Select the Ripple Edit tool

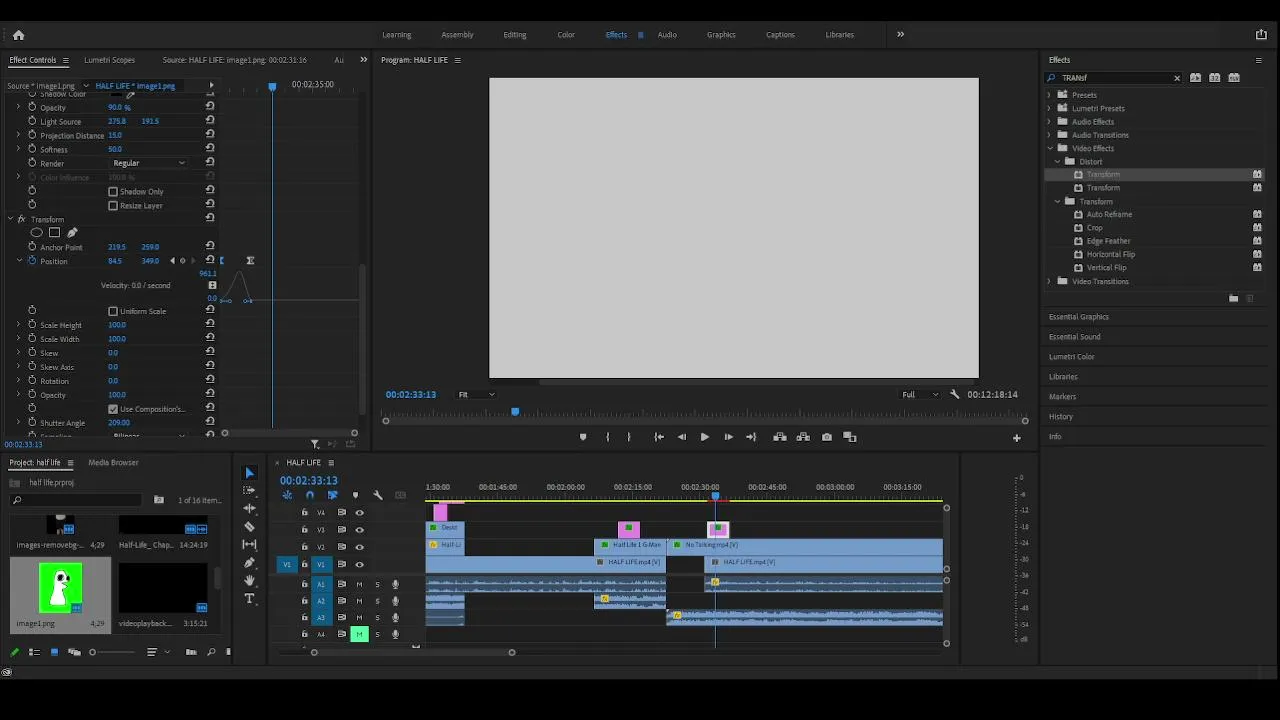coord(250,508)
